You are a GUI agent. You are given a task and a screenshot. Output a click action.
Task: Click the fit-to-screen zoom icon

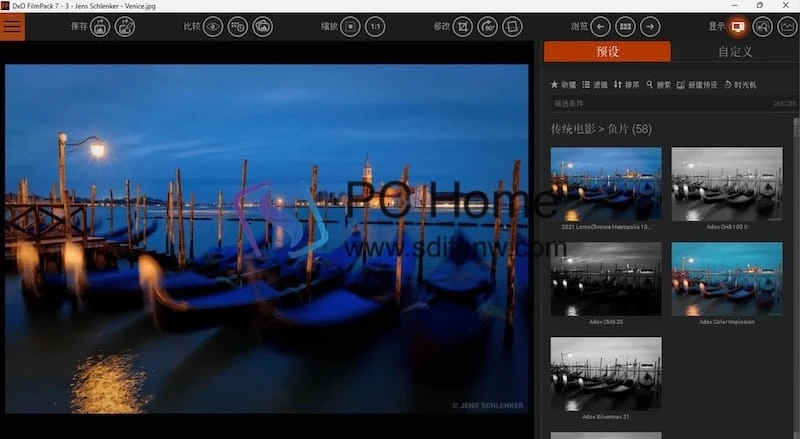click(351, 27)
